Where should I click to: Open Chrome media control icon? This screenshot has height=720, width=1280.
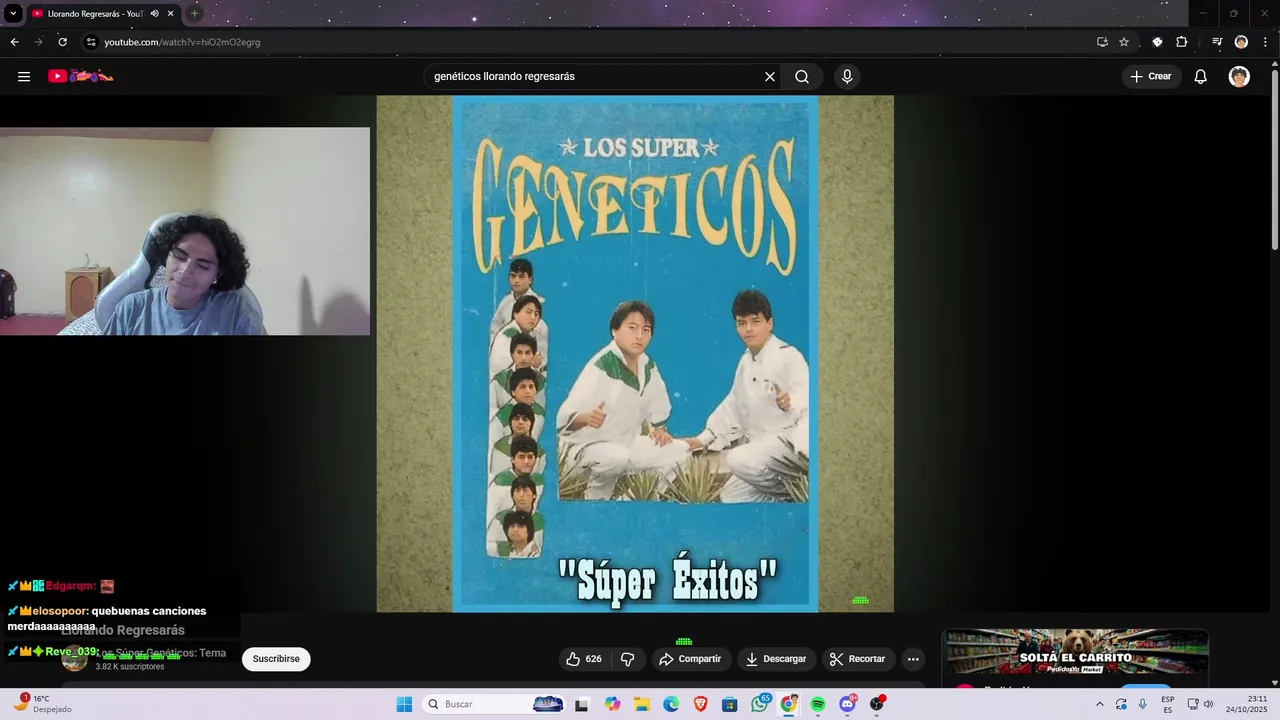click(1217, 42)
